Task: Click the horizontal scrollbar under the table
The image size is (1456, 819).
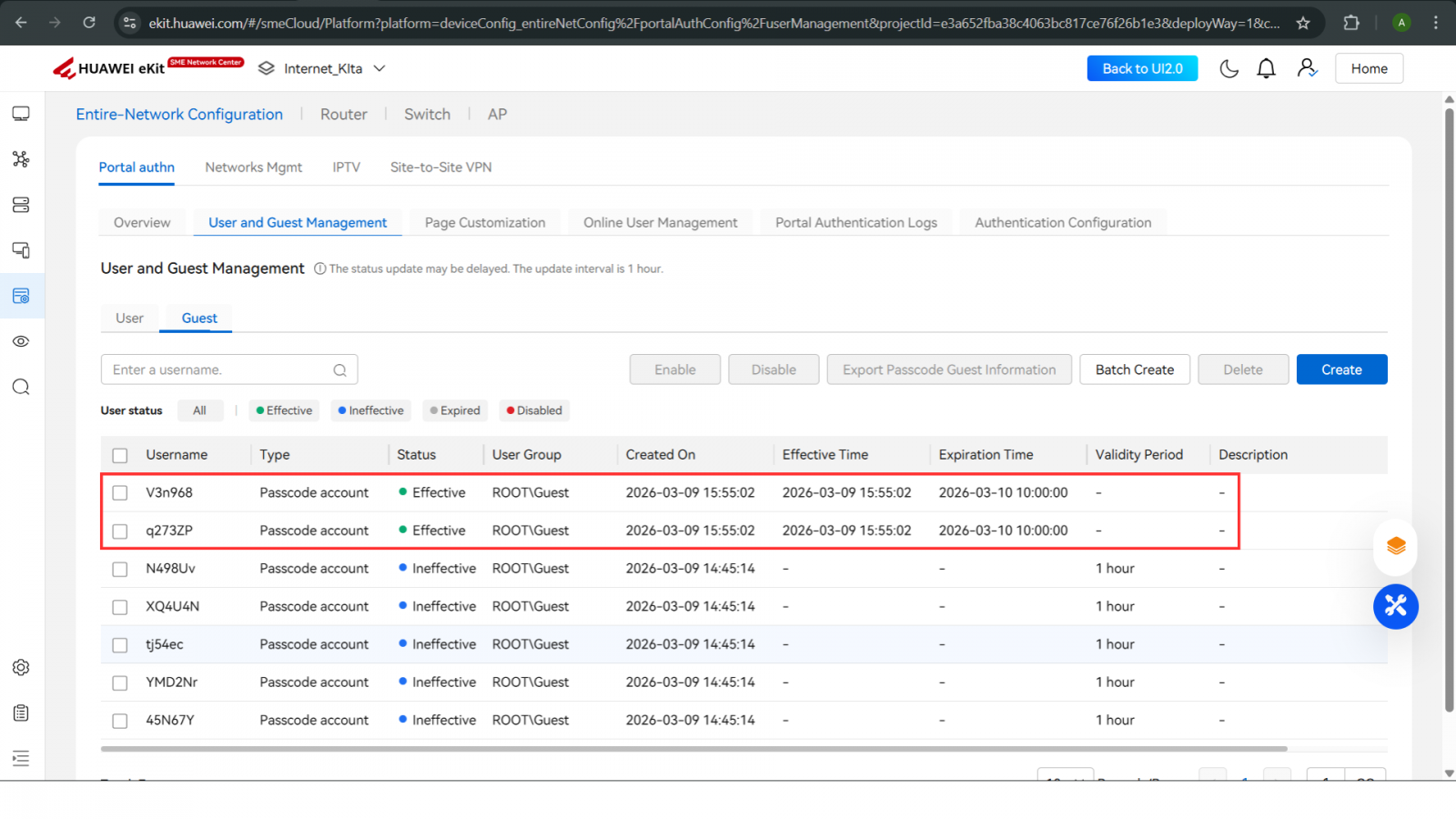Action: [693, 749]
